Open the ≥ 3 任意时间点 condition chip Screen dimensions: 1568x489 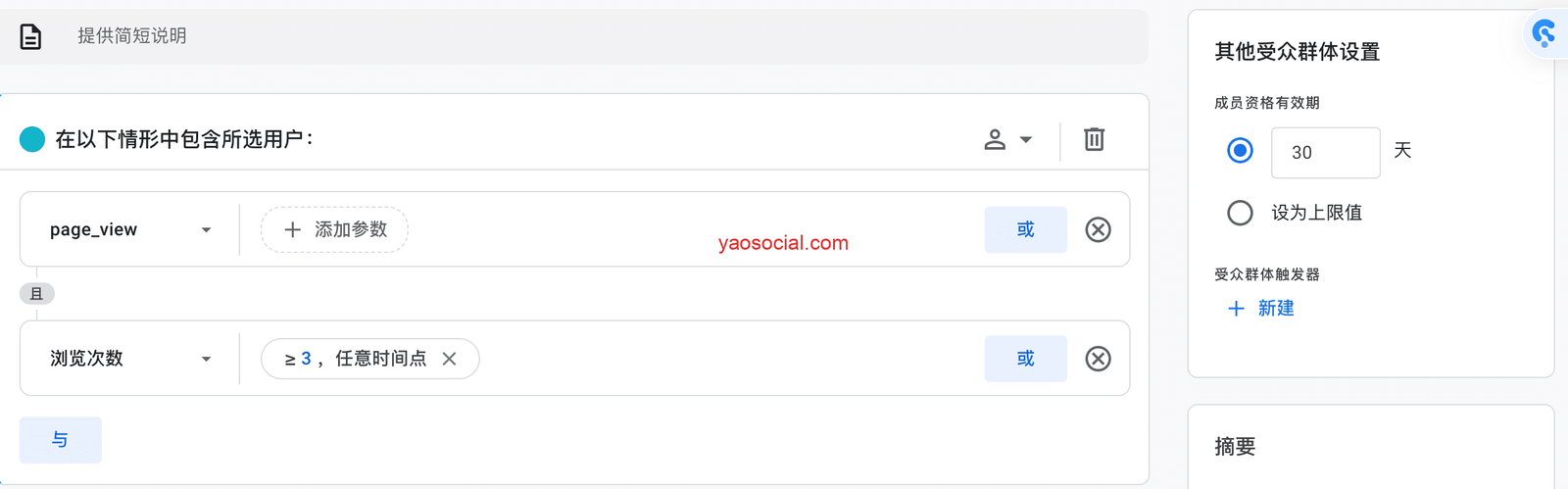(357, 359)
